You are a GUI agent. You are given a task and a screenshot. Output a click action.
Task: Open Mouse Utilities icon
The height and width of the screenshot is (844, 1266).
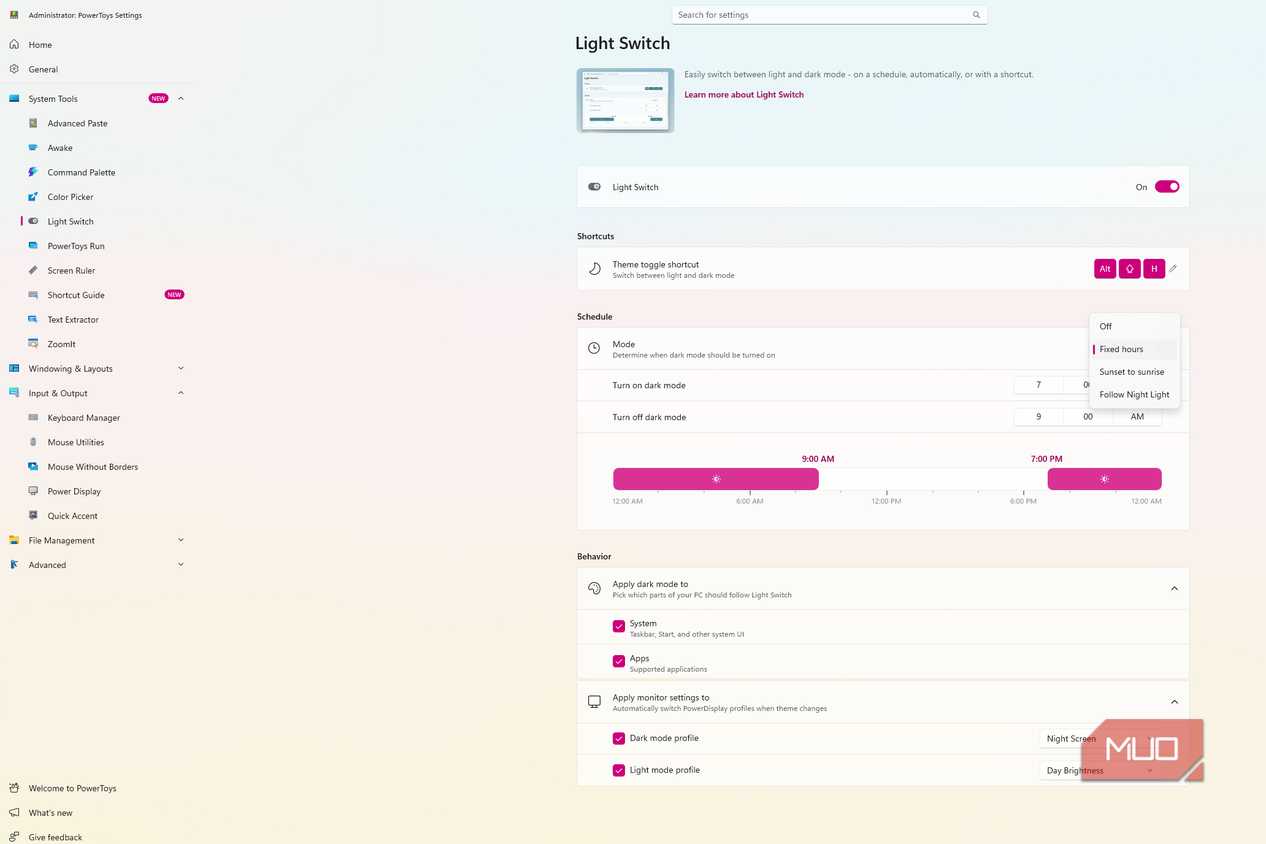point(33,442)
